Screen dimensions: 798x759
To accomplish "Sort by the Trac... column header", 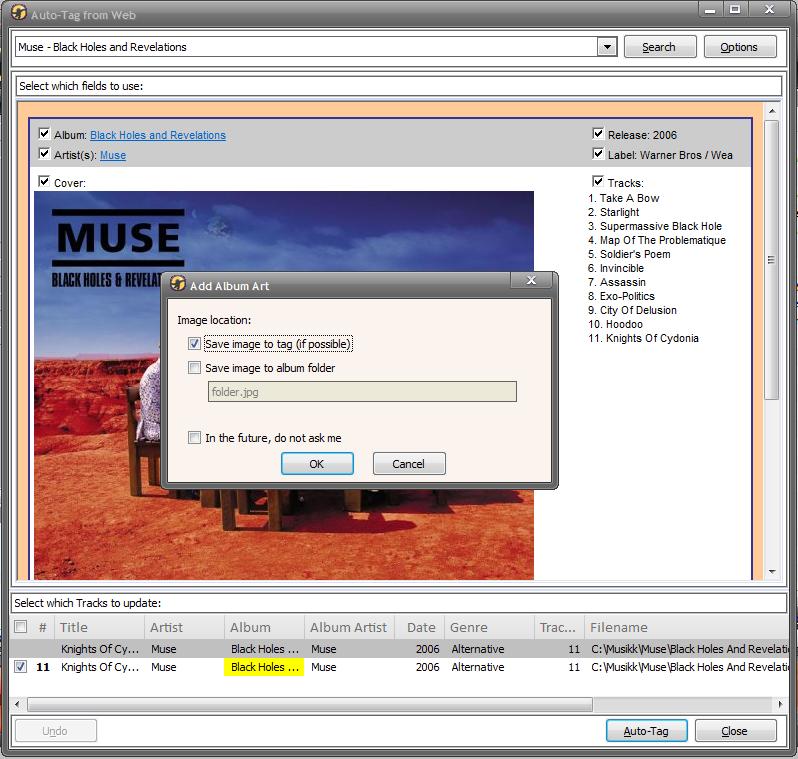I will 559,627.
